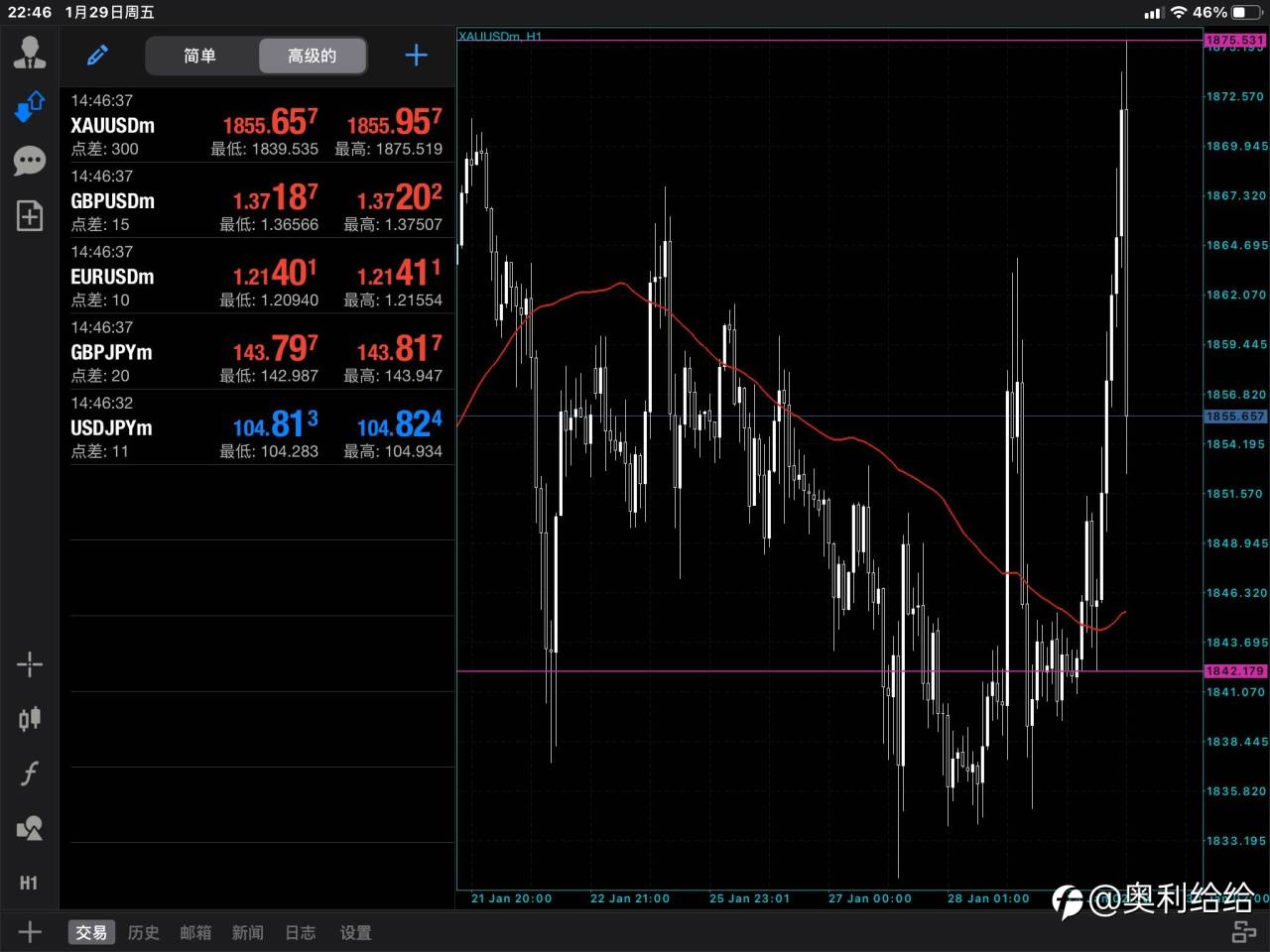
Task: Go to the 设置 tab
Action: point(355,932)
